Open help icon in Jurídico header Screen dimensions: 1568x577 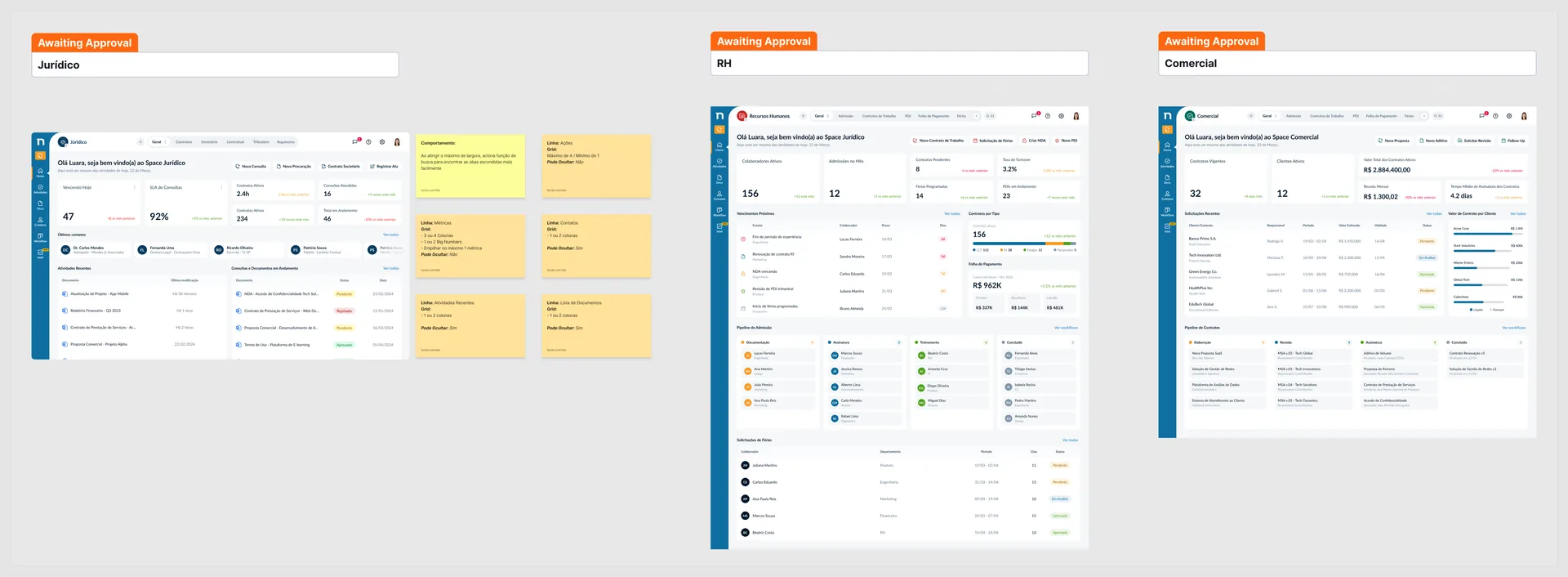click(x=368, y=142)
